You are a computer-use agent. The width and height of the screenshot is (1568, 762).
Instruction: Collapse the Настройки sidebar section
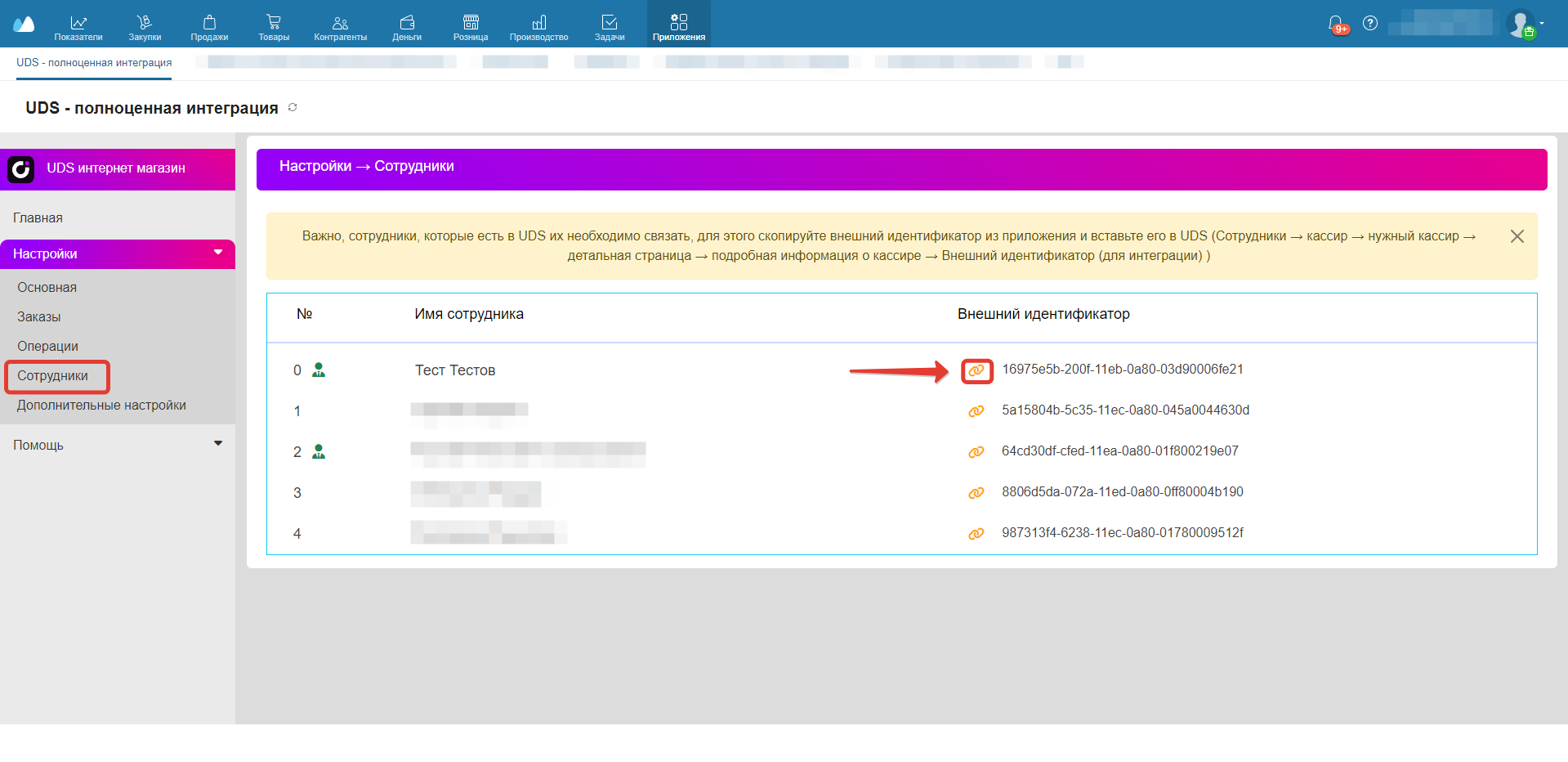(x=218, y=253)
